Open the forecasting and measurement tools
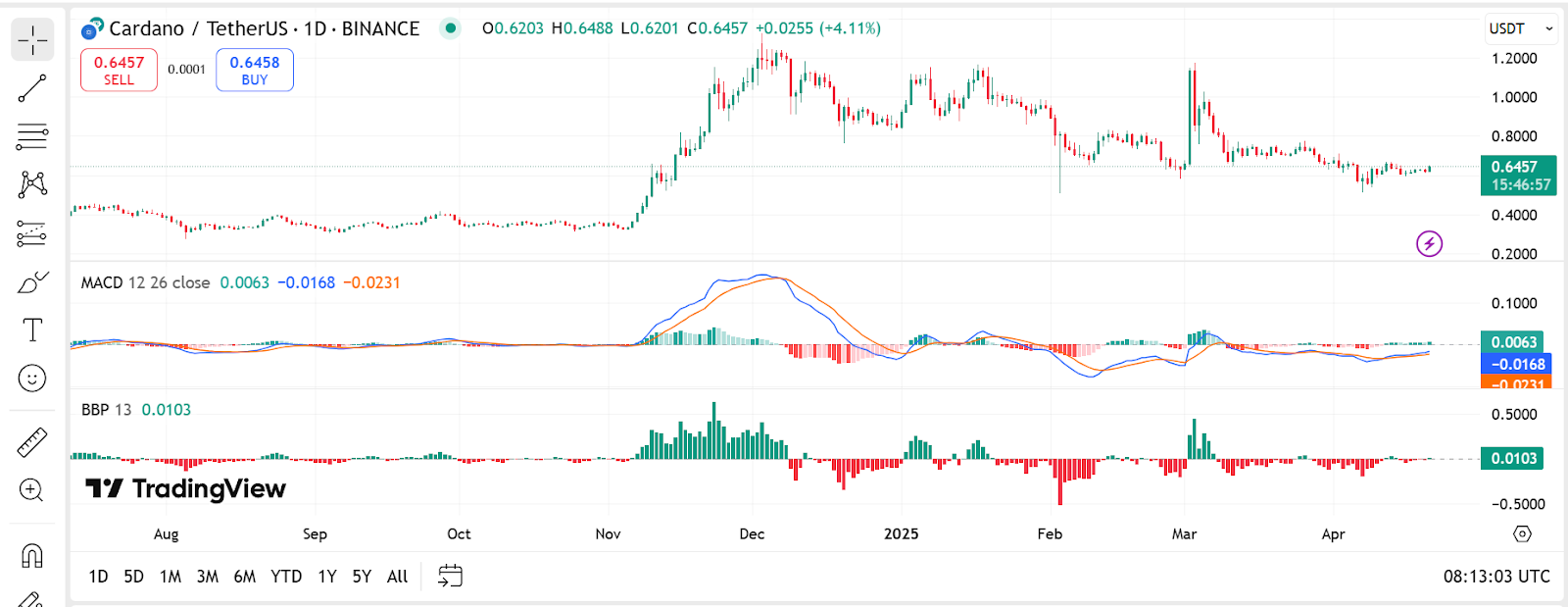Viewport: 1568px width, 607px height. click(32, 233)
